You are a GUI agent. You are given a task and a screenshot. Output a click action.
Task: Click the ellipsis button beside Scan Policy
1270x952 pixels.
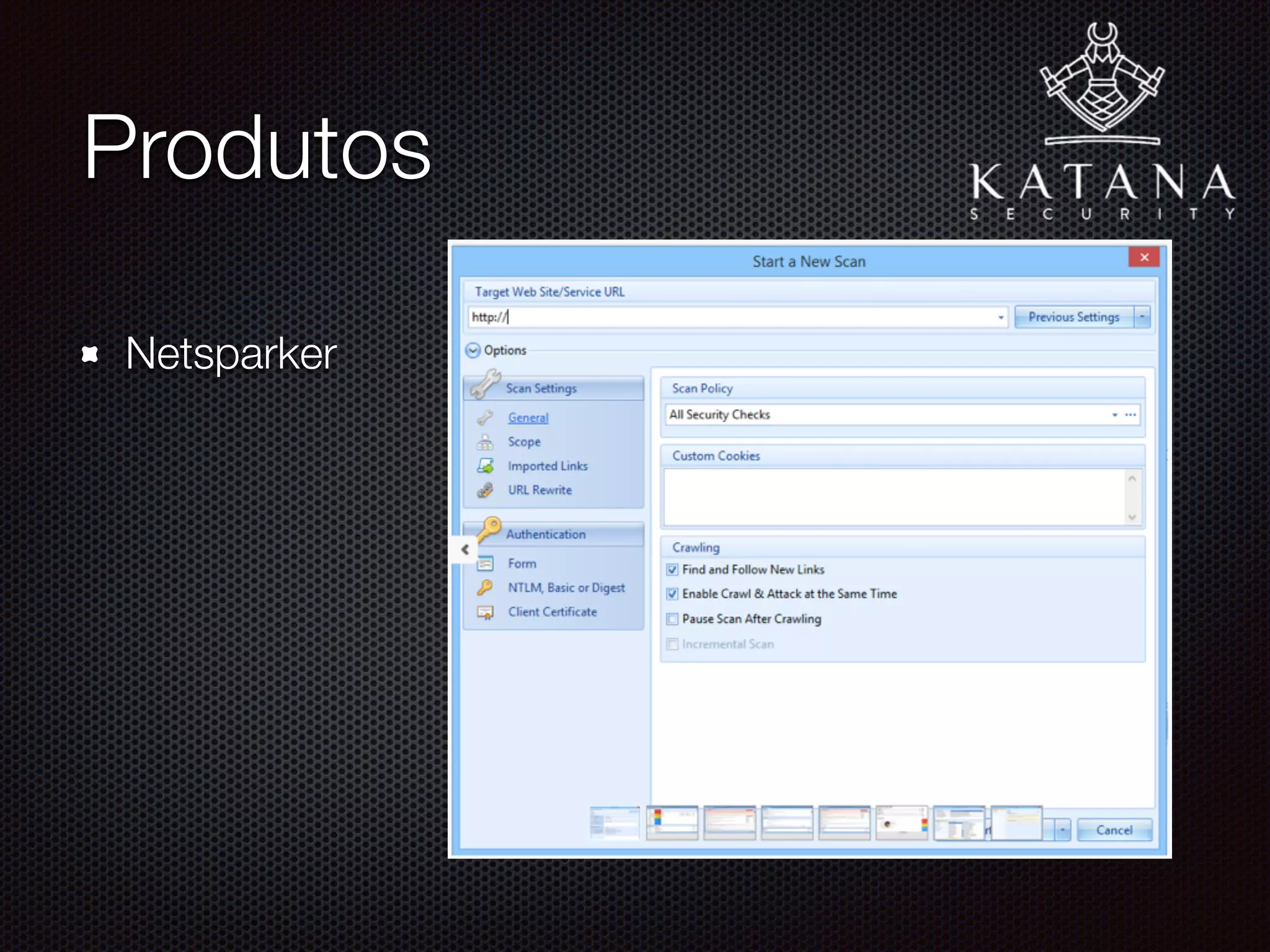pyautogui.click(x=1131, y=415)
